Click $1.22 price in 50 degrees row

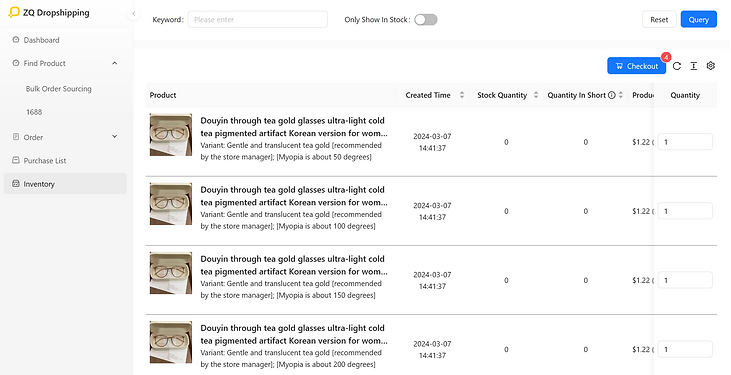point(641,142)
